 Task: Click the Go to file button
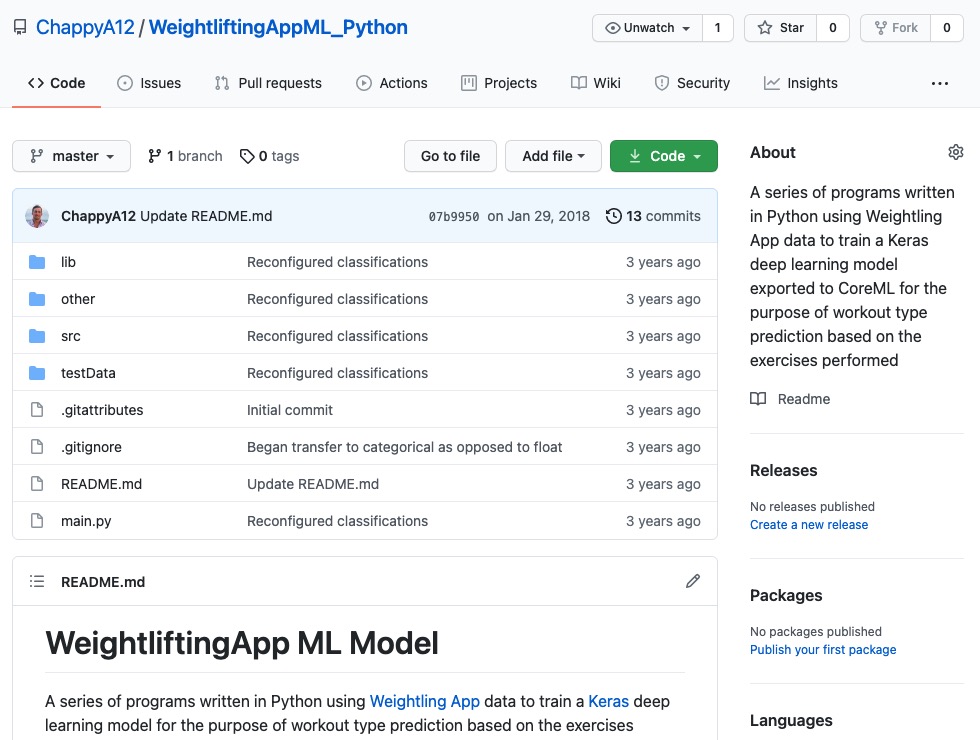point(449,156)
